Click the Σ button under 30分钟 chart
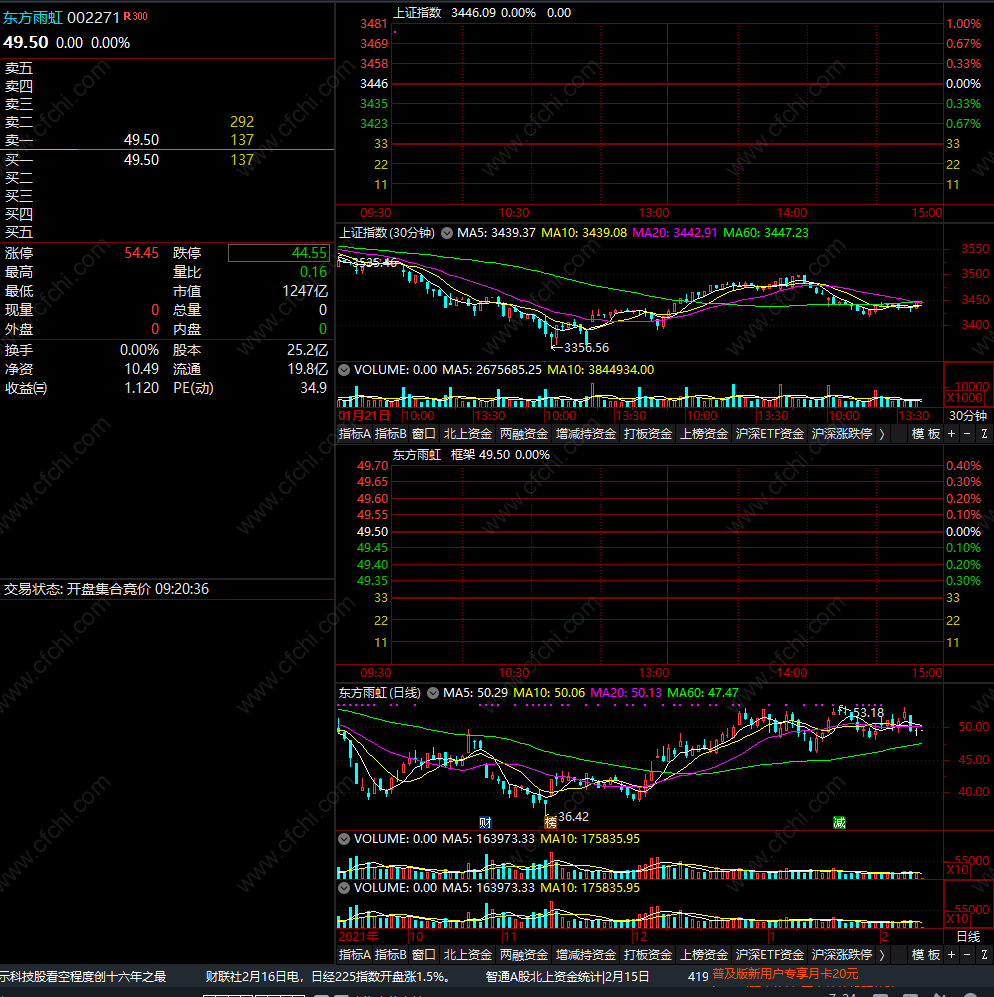Image resolution: width=994 pixels, height=997 pixels. pos(984,434)
